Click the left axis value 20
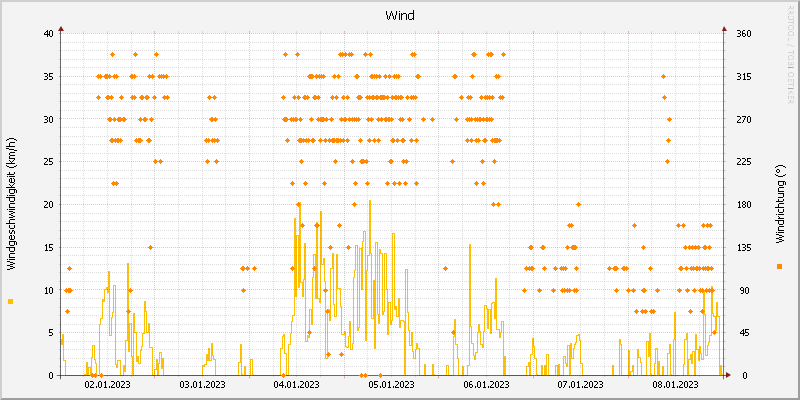The height and width of the screenshot is (400, 800). 48,205
